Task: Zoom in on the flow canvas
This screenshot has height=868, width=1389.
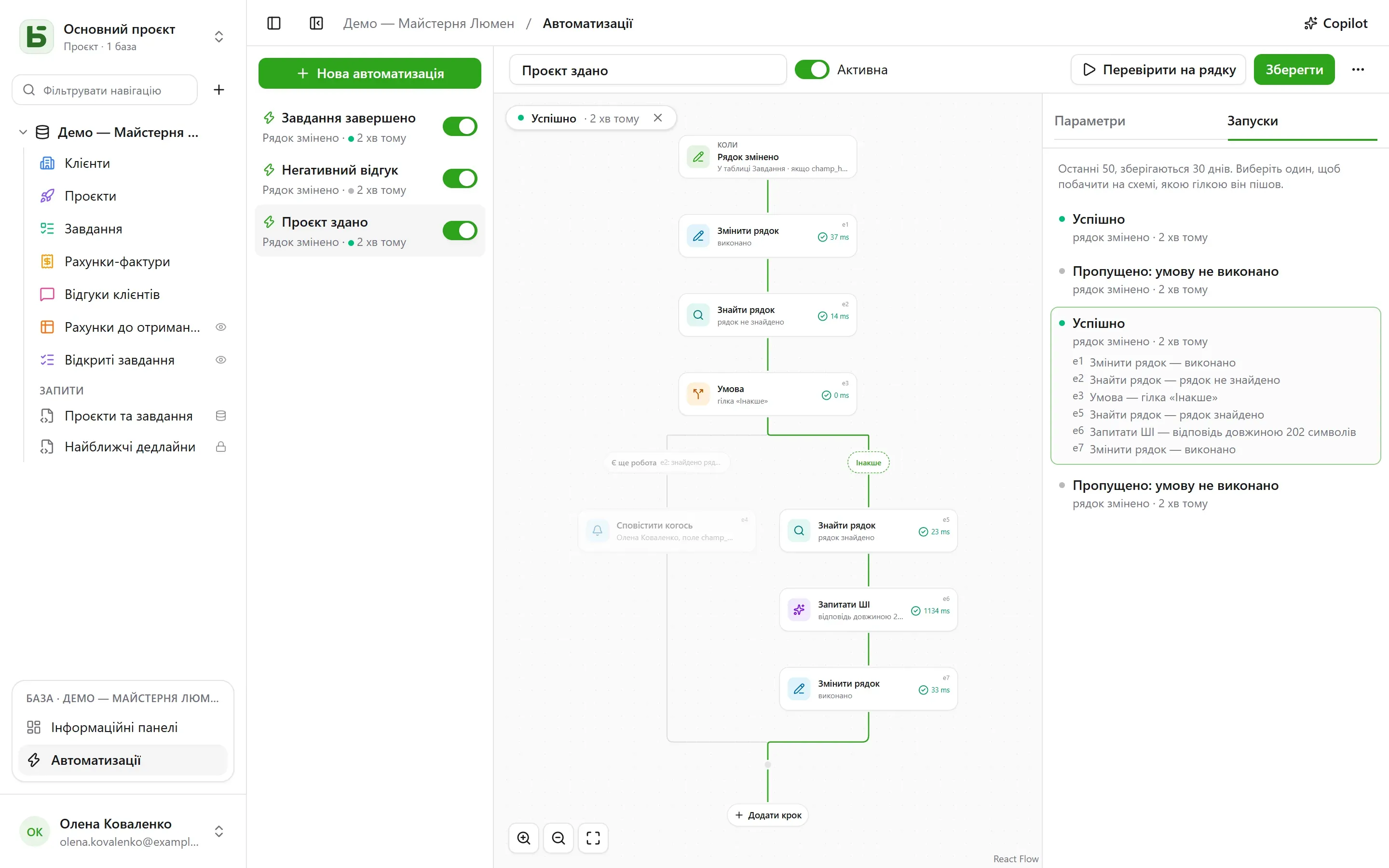Action: pyautogui.click(x=523, y=838)
